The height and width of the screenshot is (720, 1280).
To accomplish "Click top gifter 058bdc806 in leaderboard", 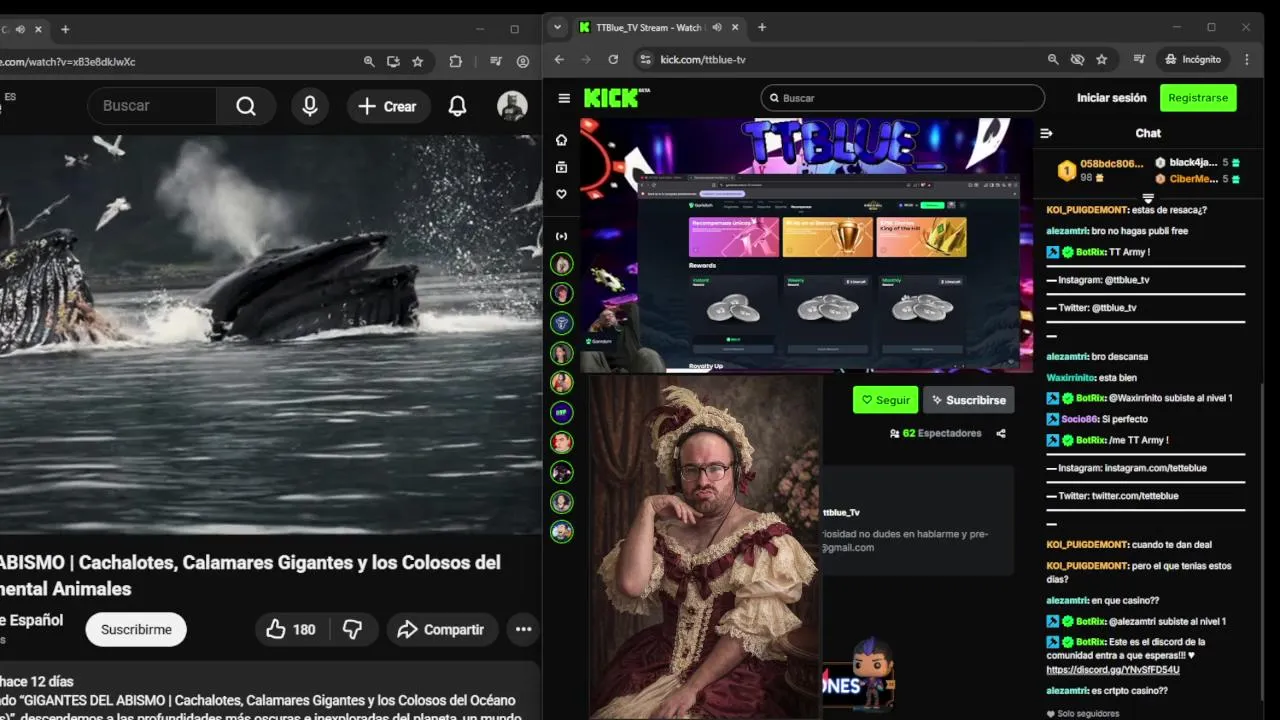I will tap(1101, 171).
